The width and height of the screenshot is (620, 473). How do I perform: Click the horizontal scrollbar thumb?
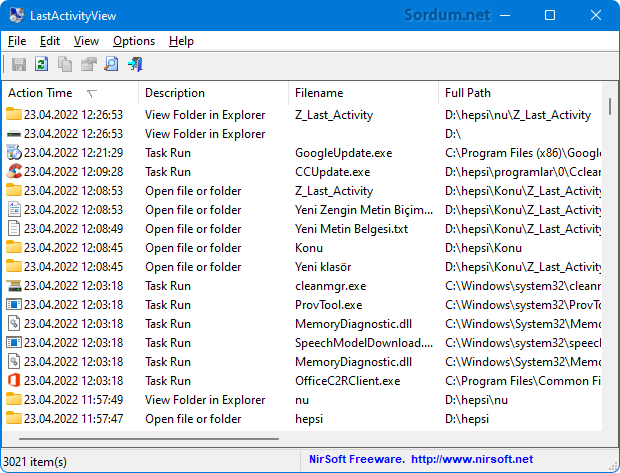point(149,439)
